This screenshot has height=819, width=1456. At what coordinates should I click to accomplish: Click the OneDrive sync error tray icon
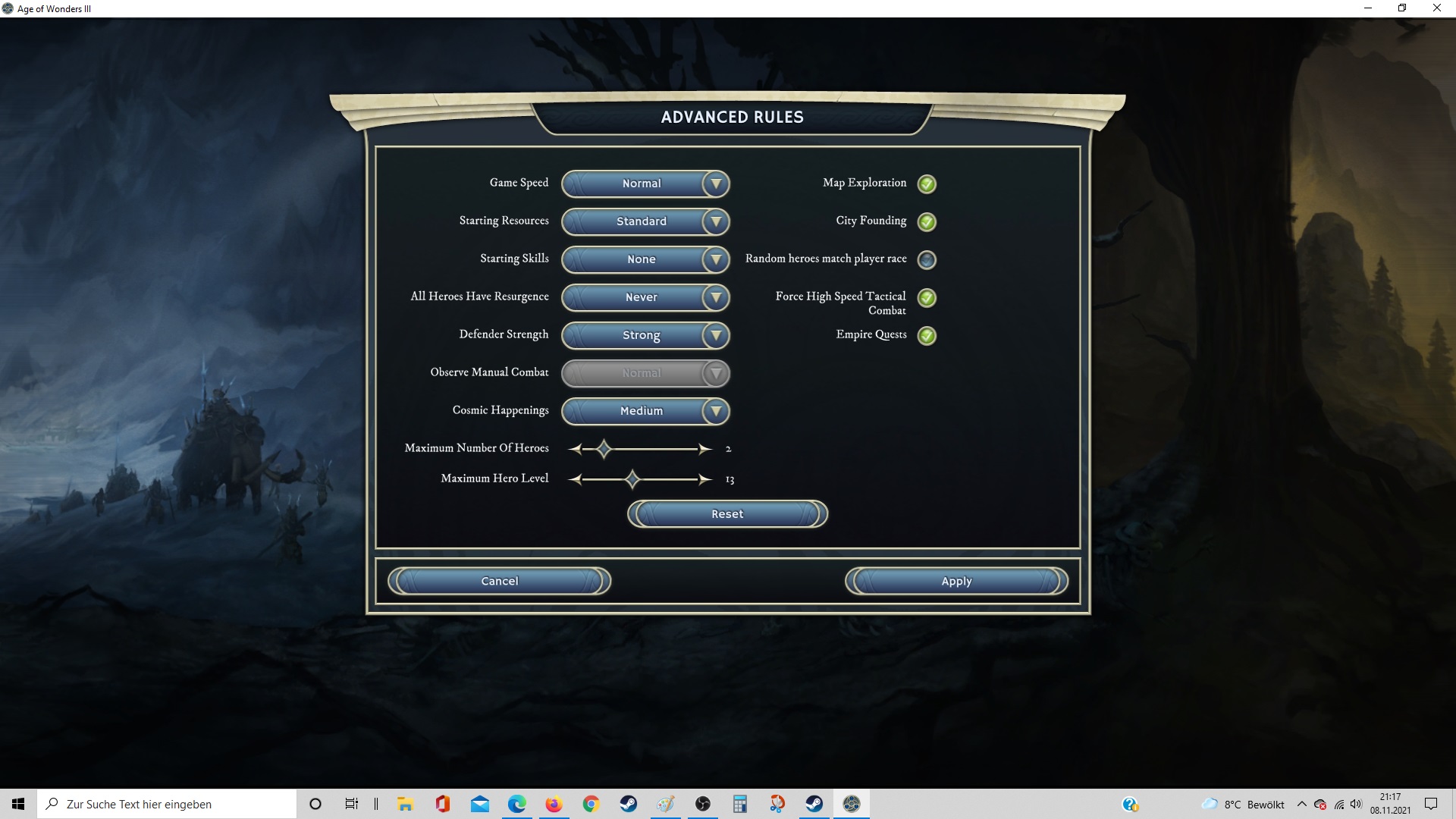click(x=1320, y=804)
